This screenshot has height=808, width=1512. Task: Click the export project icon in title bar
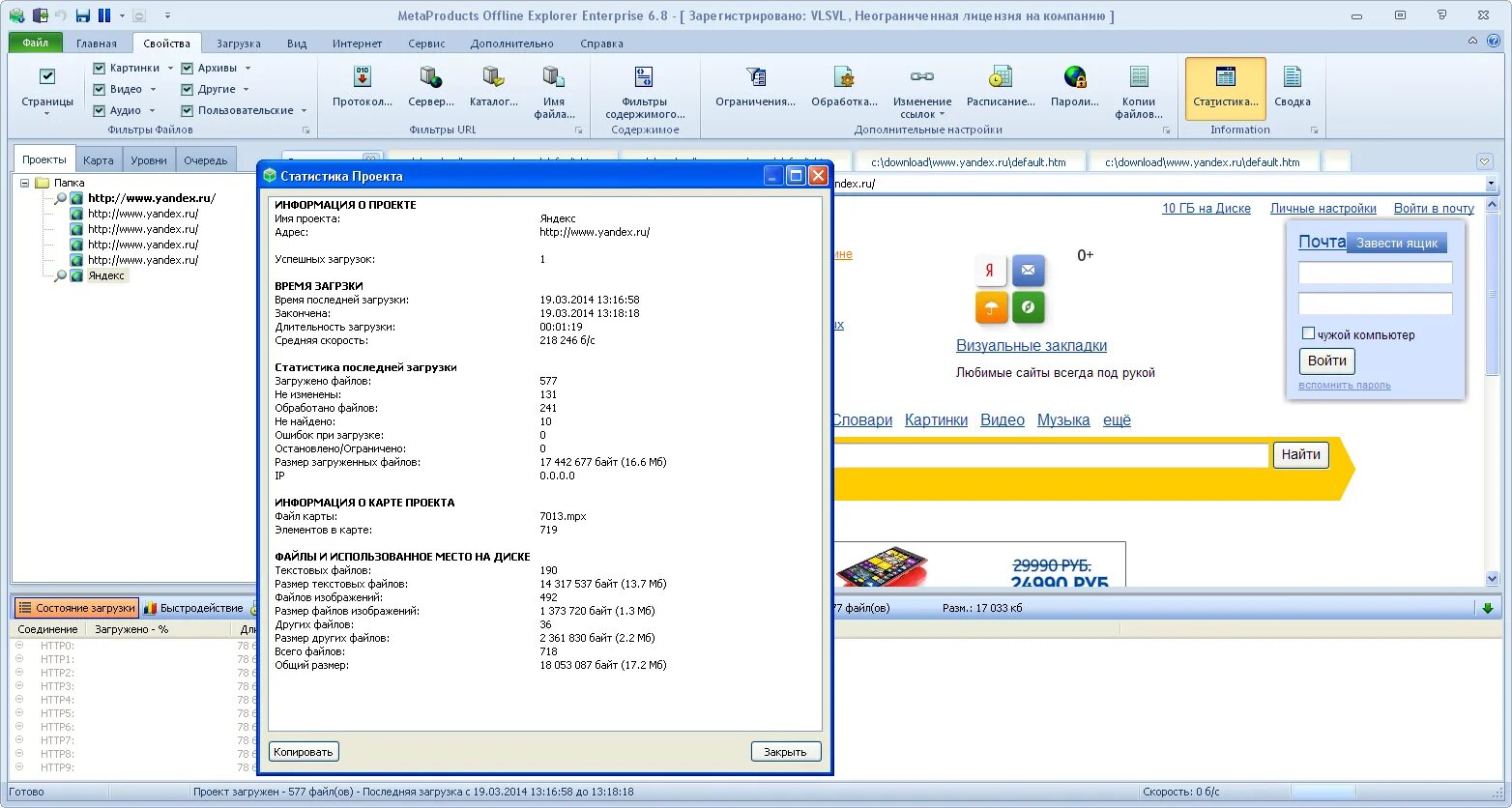click(x=40, y=15)
